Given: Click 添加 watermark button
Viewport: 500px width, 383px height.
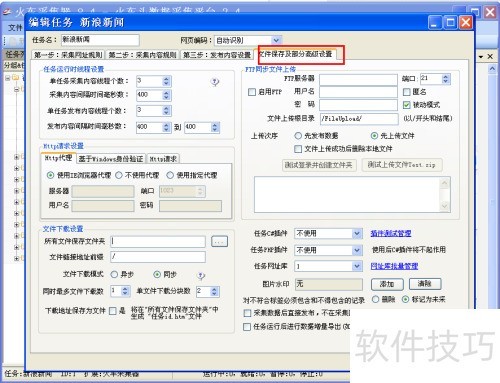Looking at the screenshot, I should tap(387, 284).
